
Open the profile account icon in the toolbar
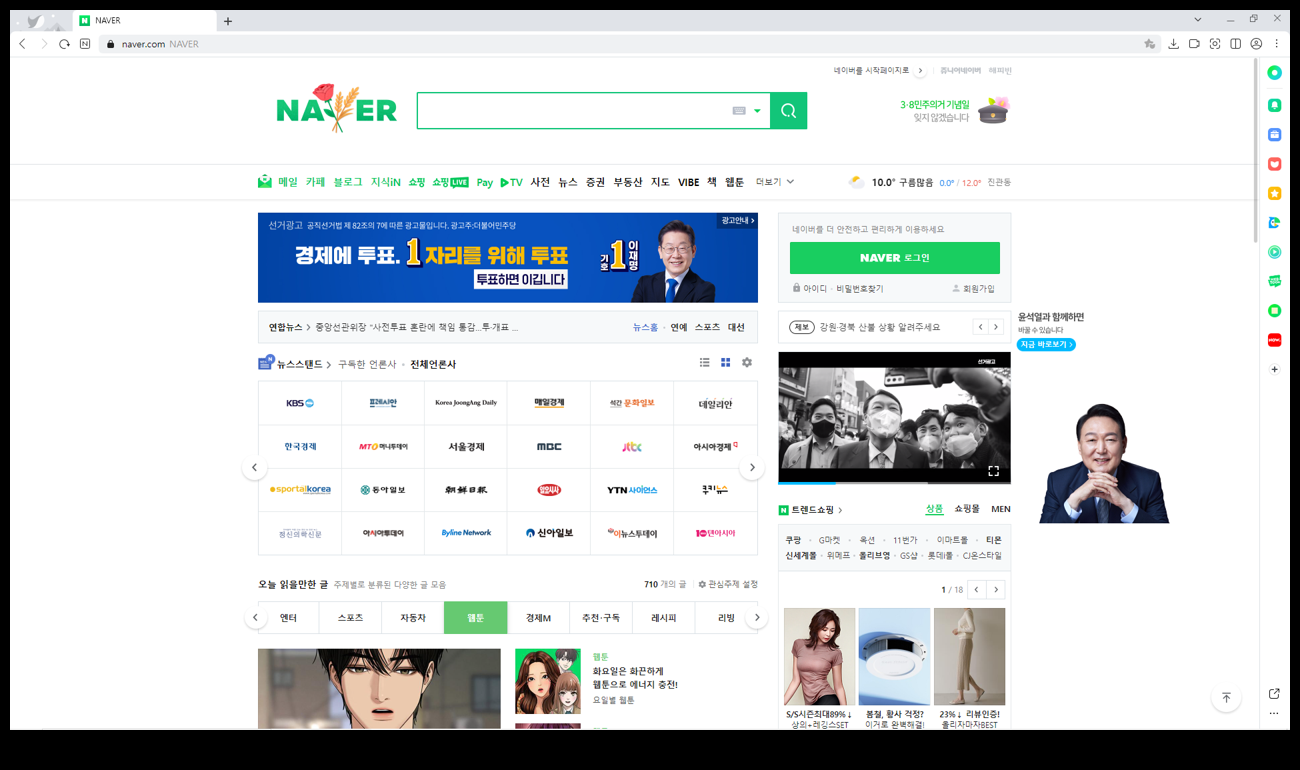(x=1256, y=44)
